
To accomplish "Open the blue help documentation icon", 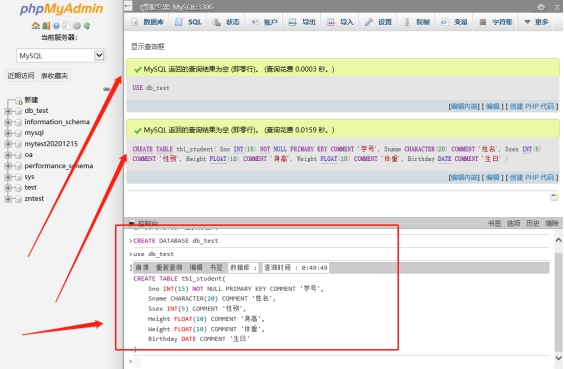I will 56,26.
